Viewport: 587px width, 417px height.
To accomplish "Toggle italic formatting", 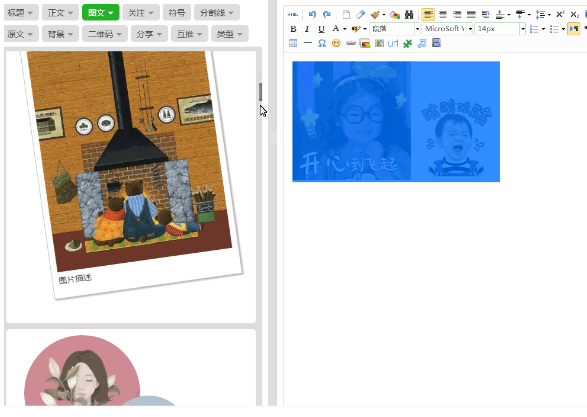I will (x=307, y=29).
